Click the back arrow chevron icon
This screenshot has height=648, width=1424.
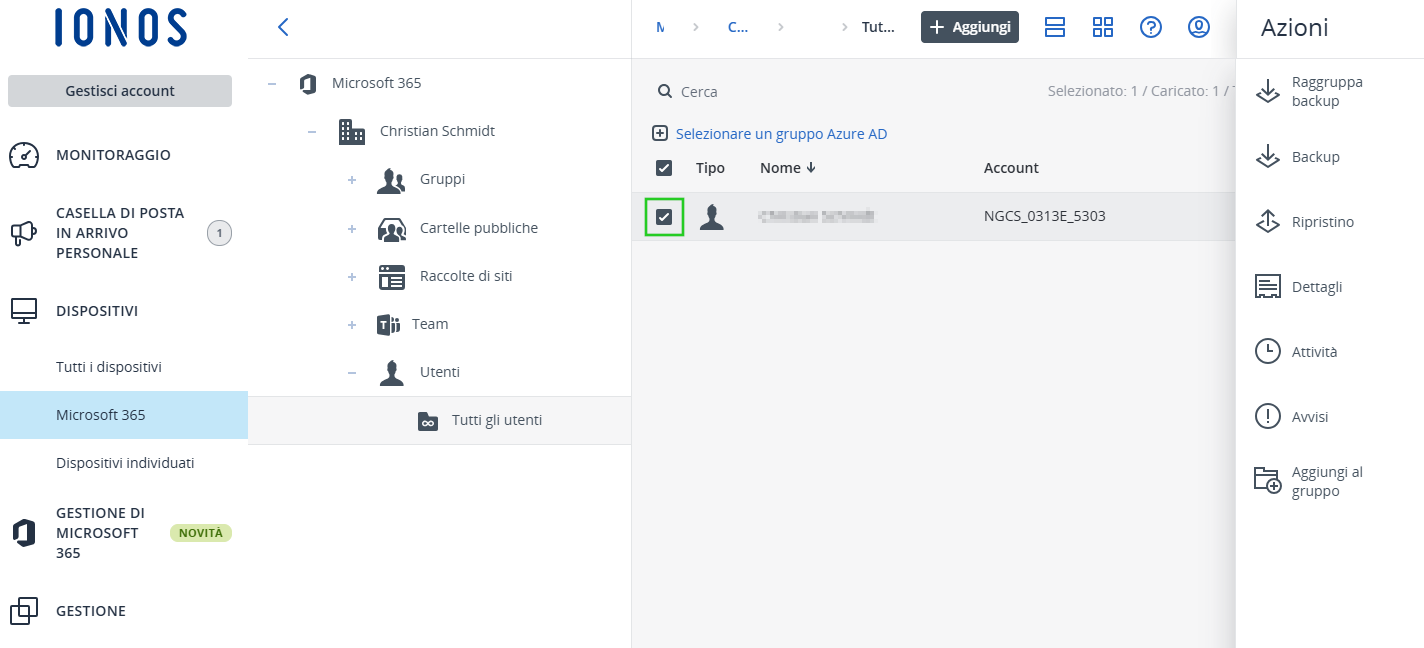pyautogui.click(x=283, y=28)
